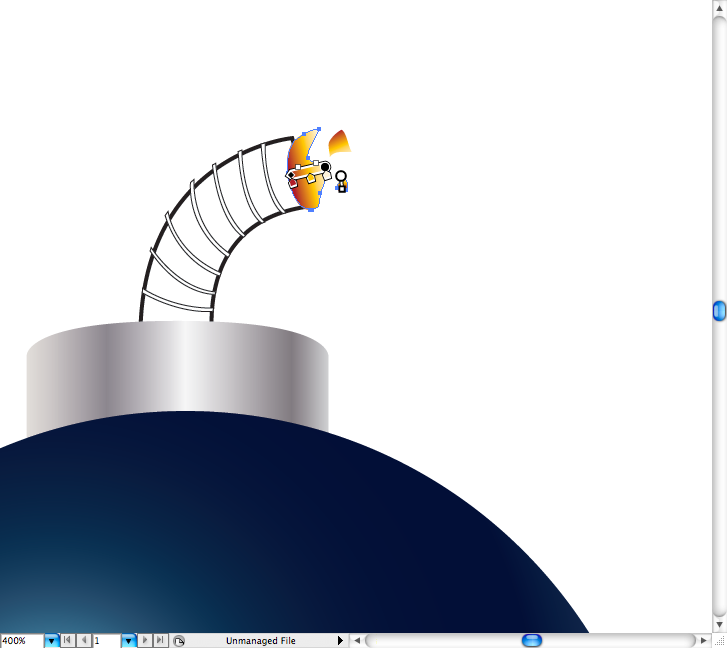Click the 400% zoom field
This screenshot has width=727, height=648.
coord(21,640)
